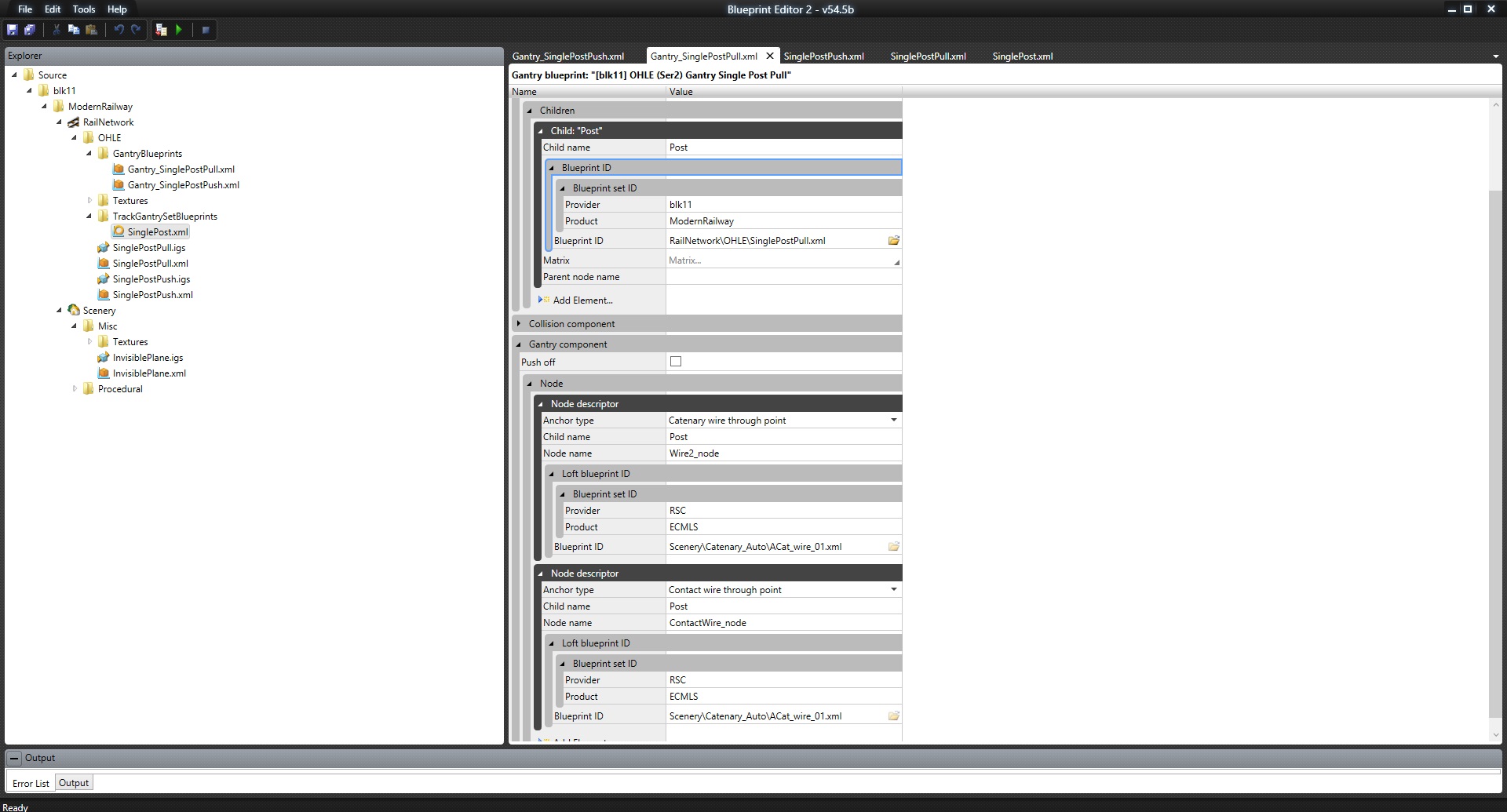This screenshot has height=812, width=1507.
Task: Open the Contact wire through point dropdown
Action: 893,590
